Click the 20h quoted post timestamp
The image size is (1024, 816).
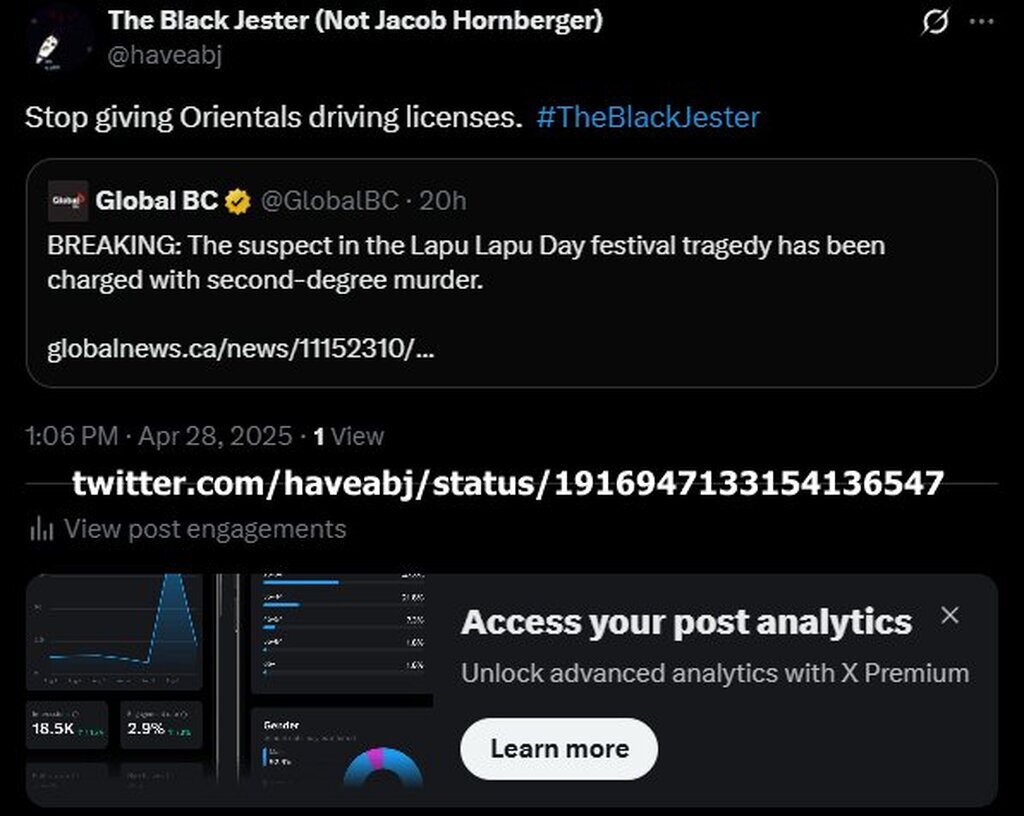443,201
